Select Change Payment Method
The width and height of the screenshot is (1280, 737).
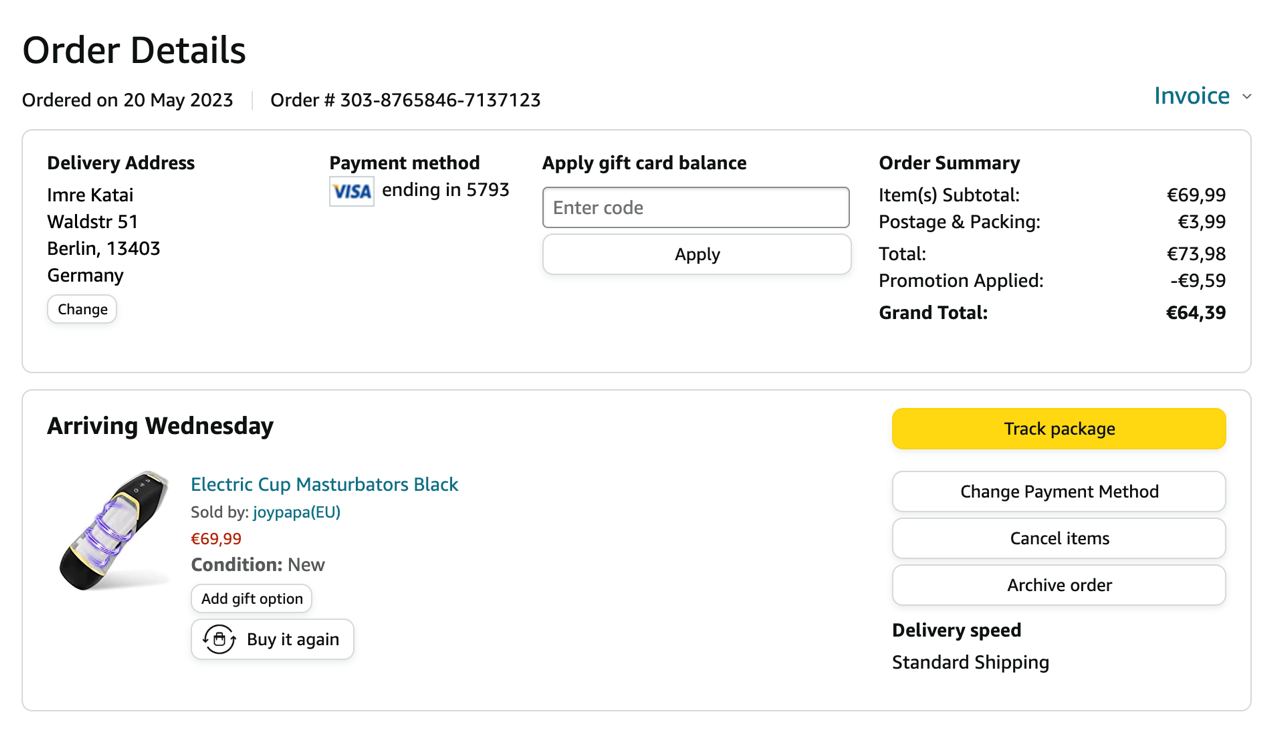click(1059, 492)
